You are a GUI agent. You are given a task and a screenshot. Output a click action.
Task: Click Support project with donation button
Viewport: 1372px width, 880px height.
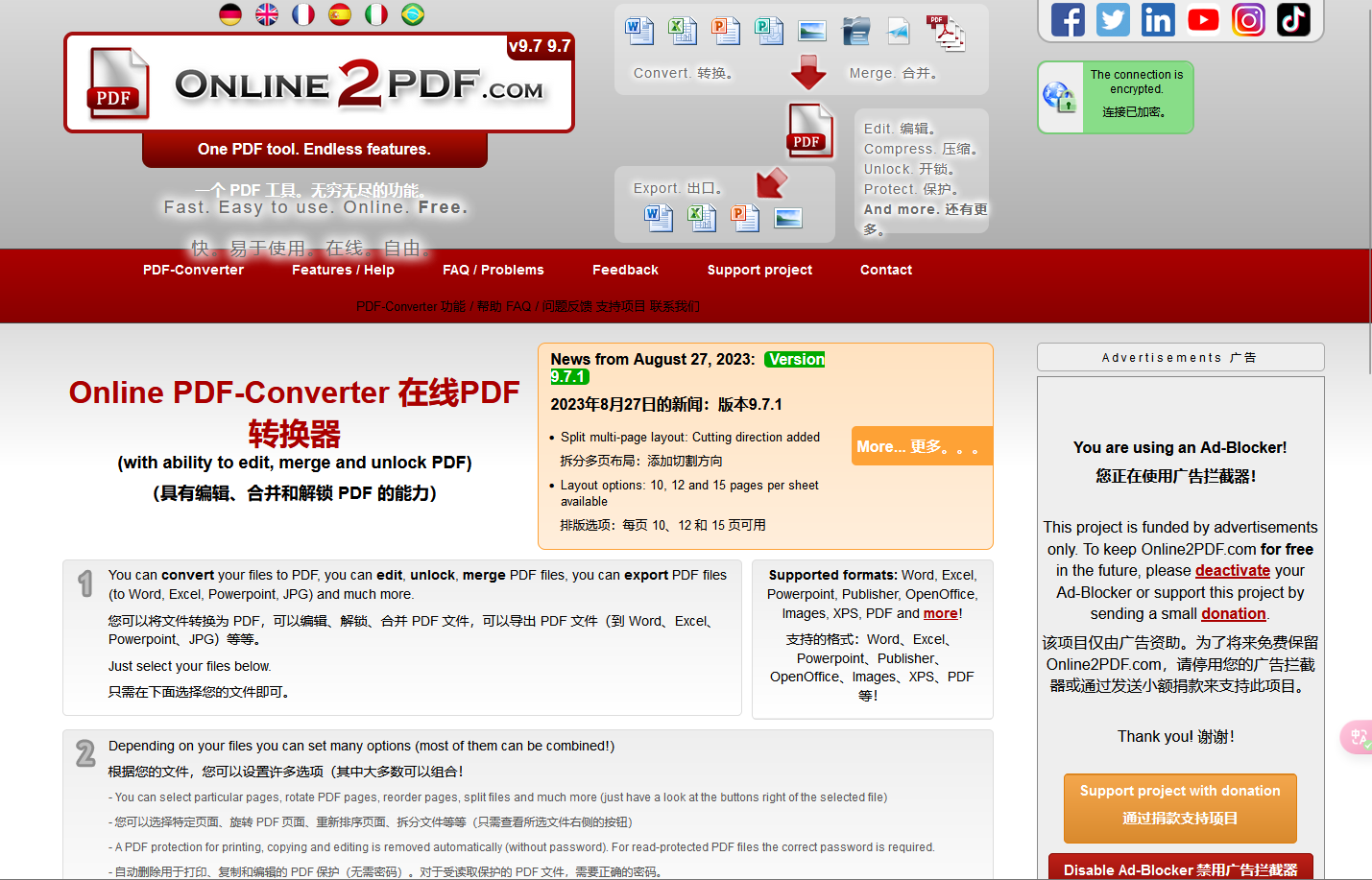[x=1180, y=808]
